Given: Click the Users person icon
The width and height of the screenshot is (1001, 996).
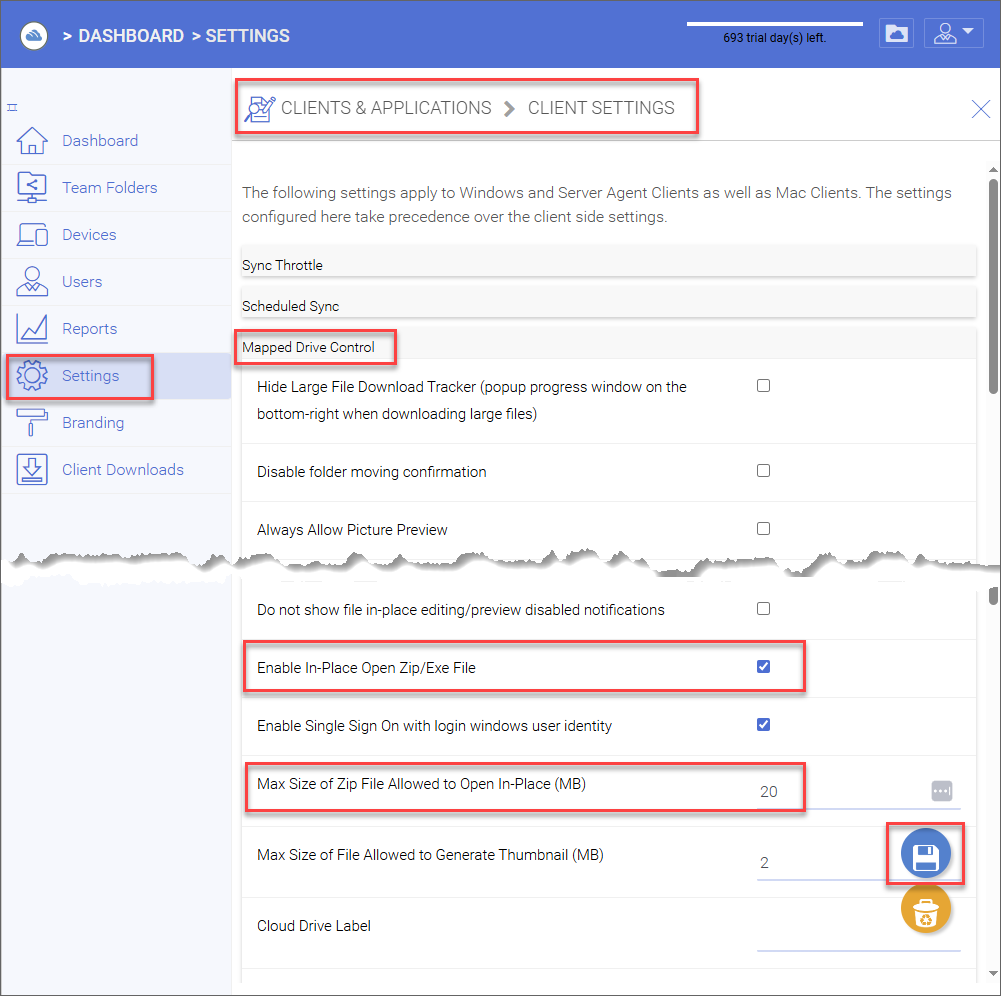Looking at the screenshot, I should [x=32, y=282].
